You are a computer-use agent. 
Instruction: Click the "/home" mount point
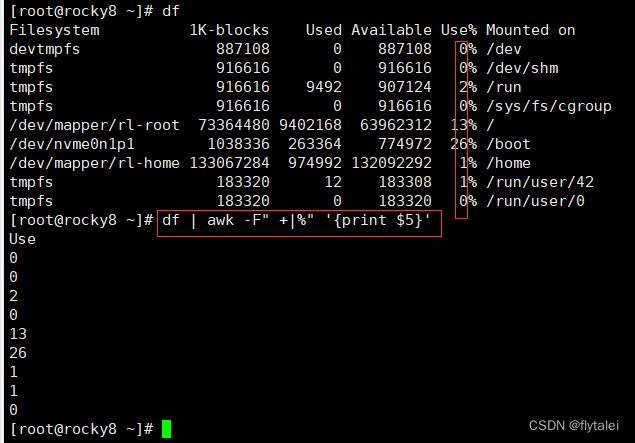pyautogui.click(x=508, y=163)
